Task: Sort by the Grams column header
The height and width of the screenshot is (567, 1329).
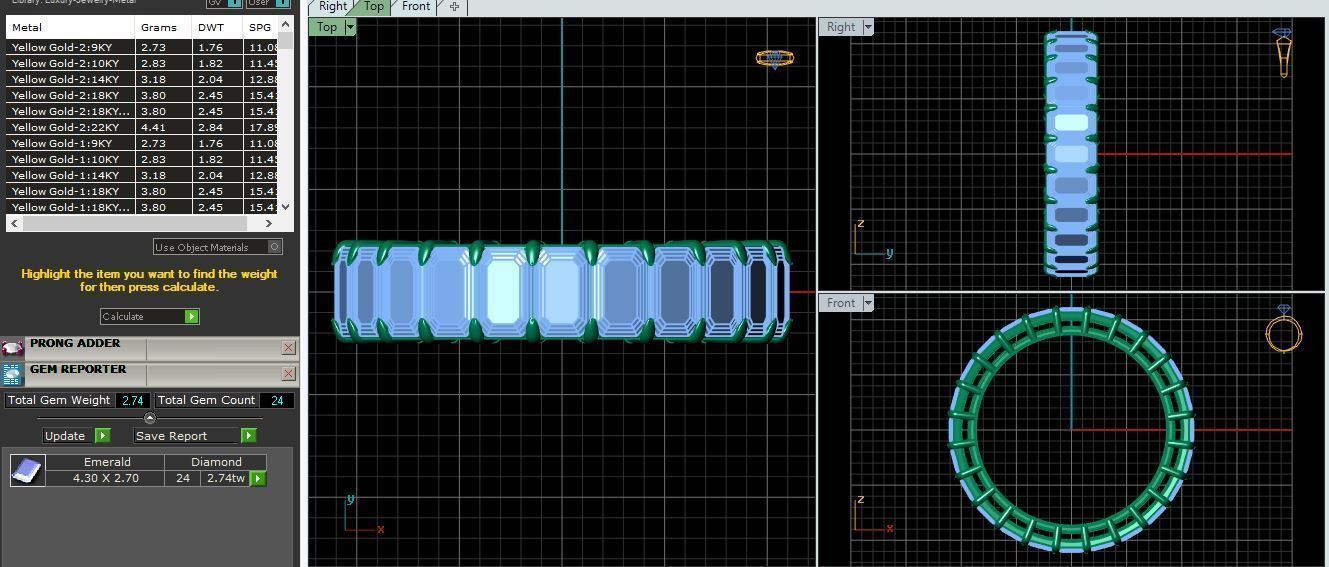Action: click(163, 28)
